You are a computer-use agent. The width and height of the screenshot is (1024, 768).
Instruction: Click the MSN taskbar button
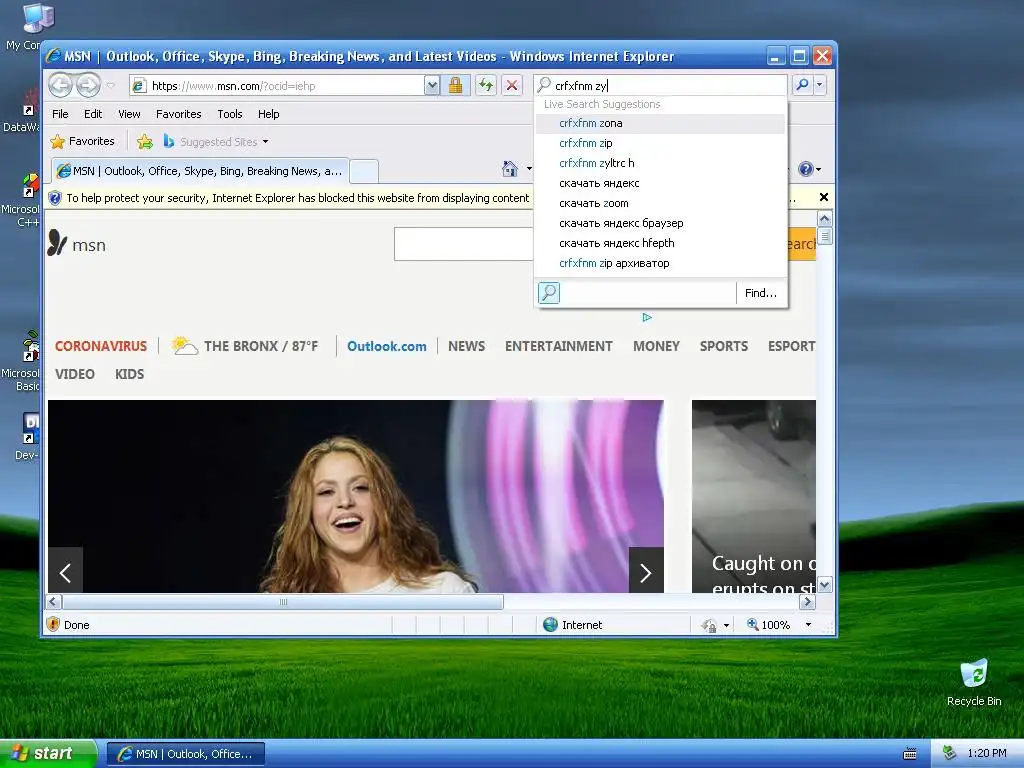pos(185,754)
